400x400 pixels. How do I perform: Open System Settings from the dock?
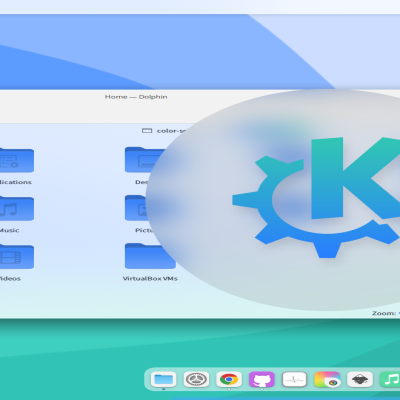[196, 379]
